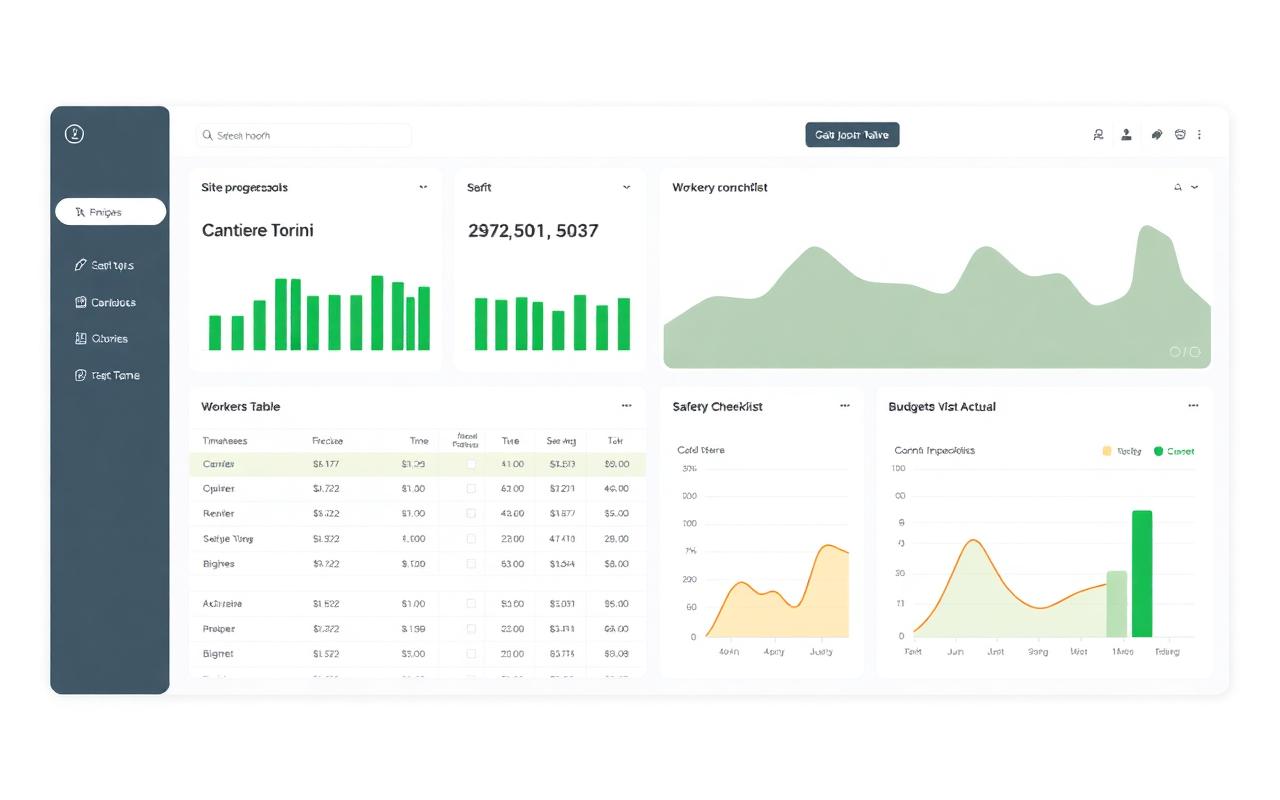Tick the checkbox in the Bigrret row

[471, 654]
